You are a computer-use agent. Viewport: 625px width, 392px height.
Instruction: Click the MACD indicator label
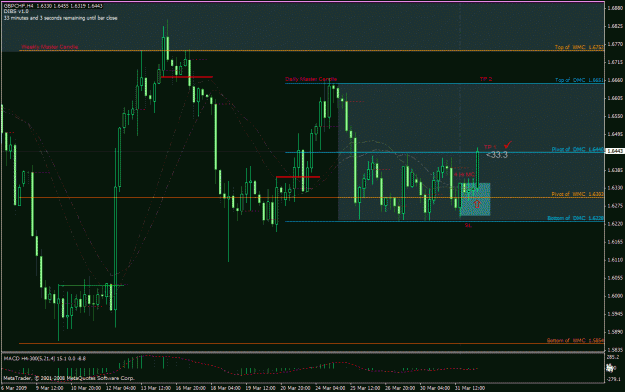(44, 359)
